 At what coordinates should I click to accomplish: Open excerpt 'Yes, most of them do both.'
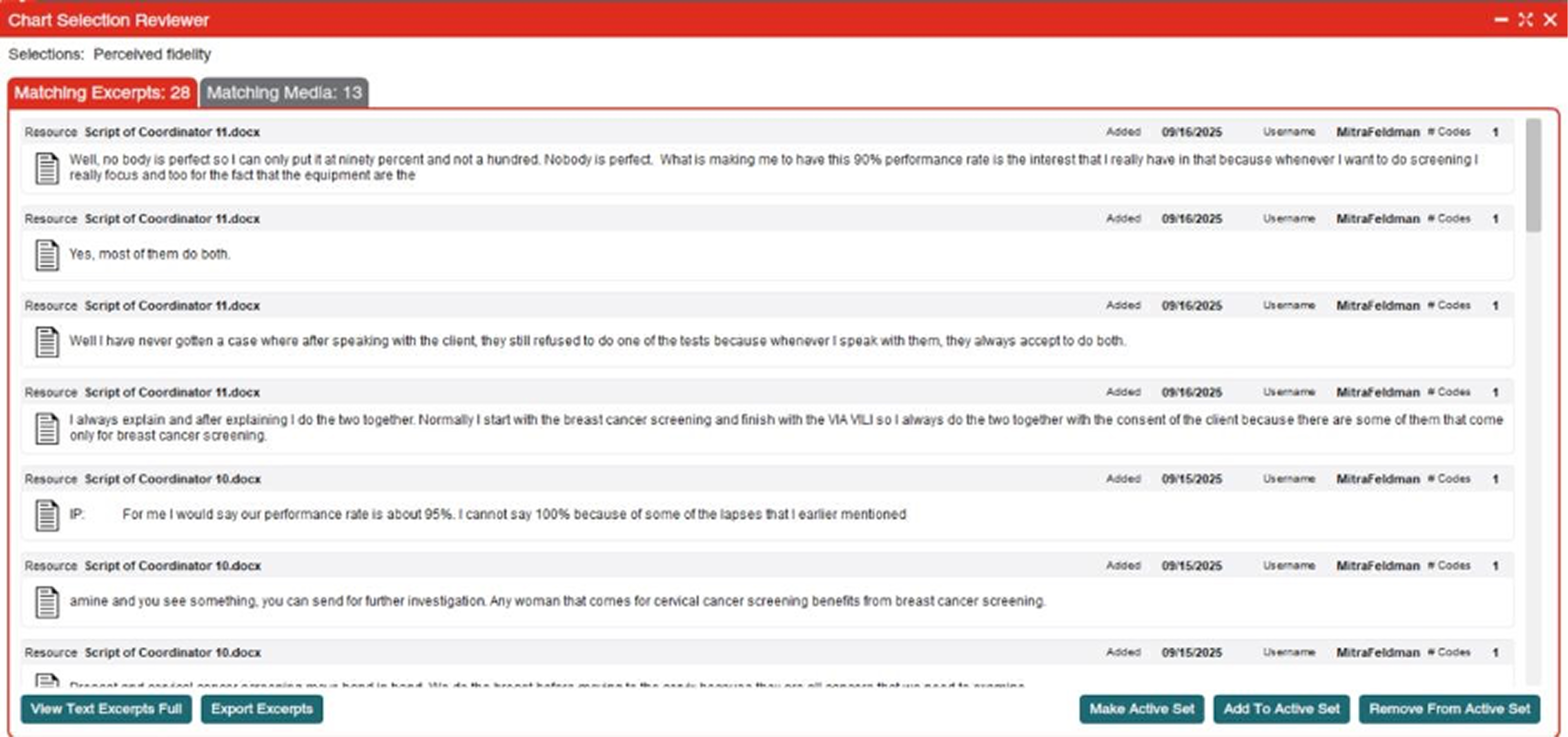tap(150, 255)
